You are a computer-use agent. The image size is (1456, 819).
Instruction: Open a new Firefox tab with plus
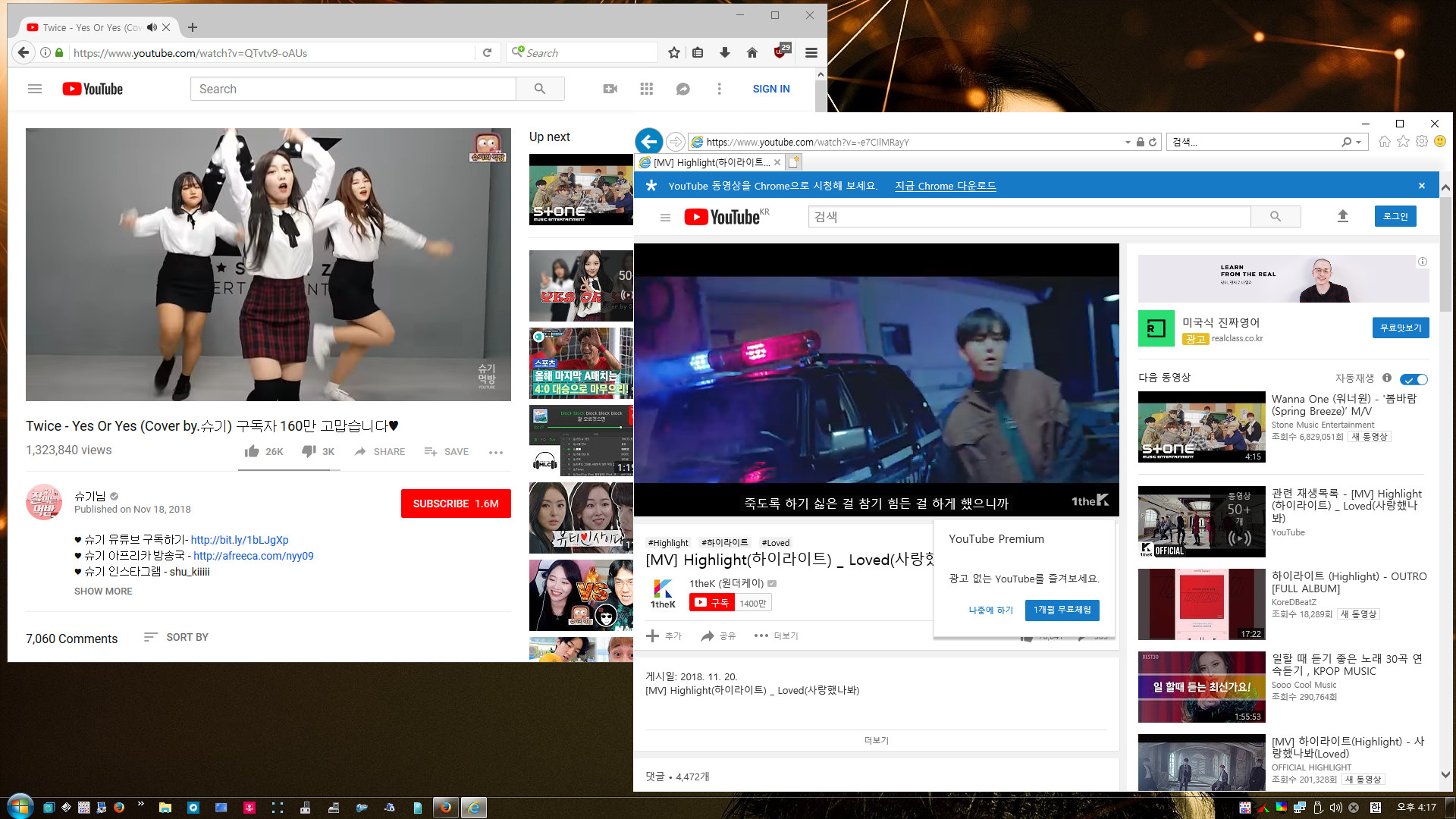tap(193, 27)
